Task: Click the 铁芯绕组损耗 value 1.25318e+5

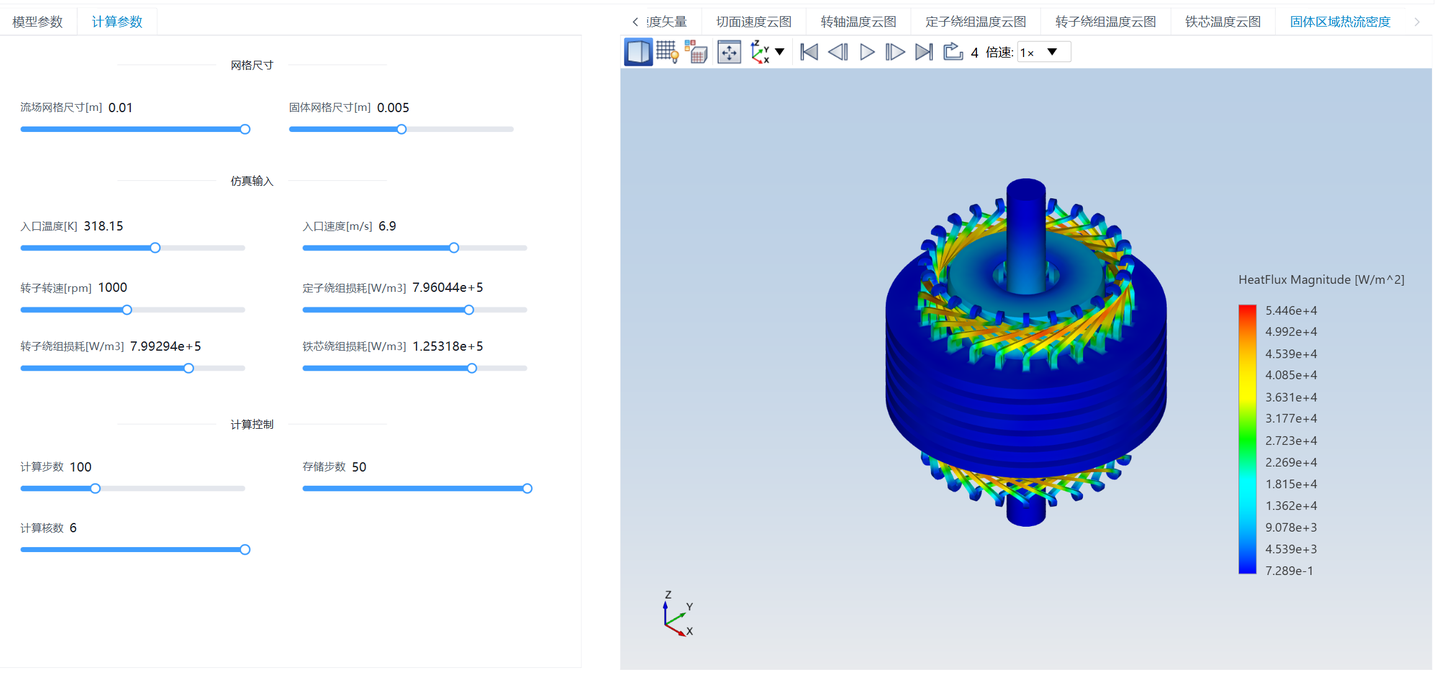Action: point(448,346)
